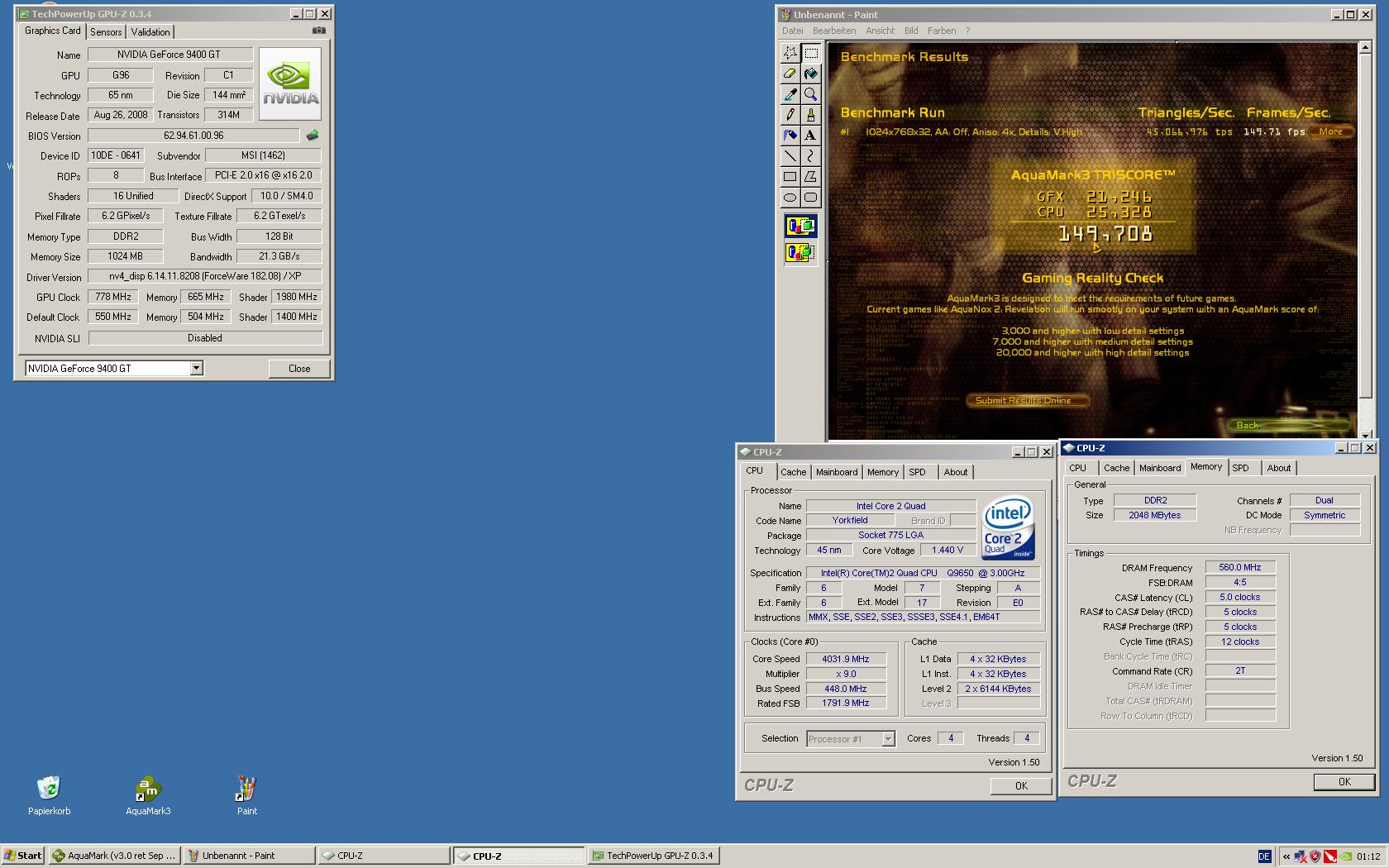Open the Cache tab in left CPU-Z window
The width and height of the screenshot is (1389, 868).
click(793, 472)
